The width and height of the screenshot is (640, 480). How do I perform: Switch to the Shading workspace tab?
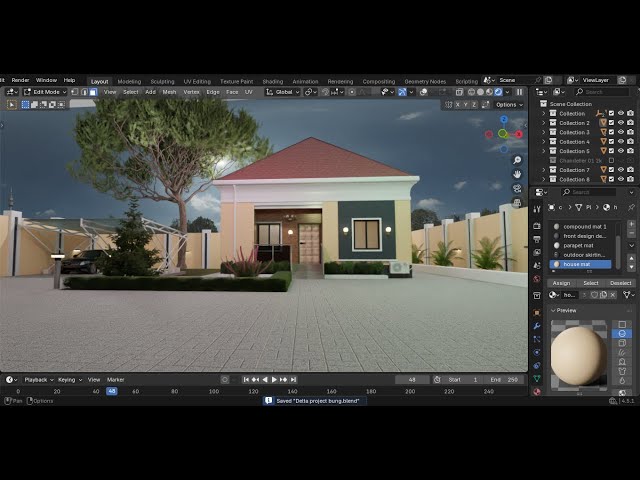[273, 82]
